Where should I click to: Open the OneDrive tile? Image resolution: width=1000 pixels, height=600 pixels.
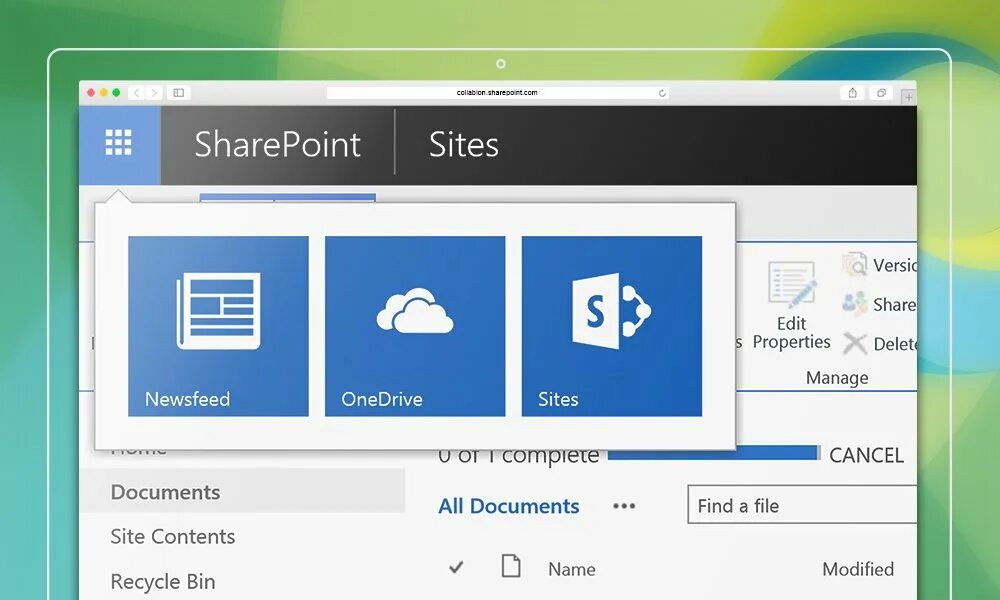[415, 326]
